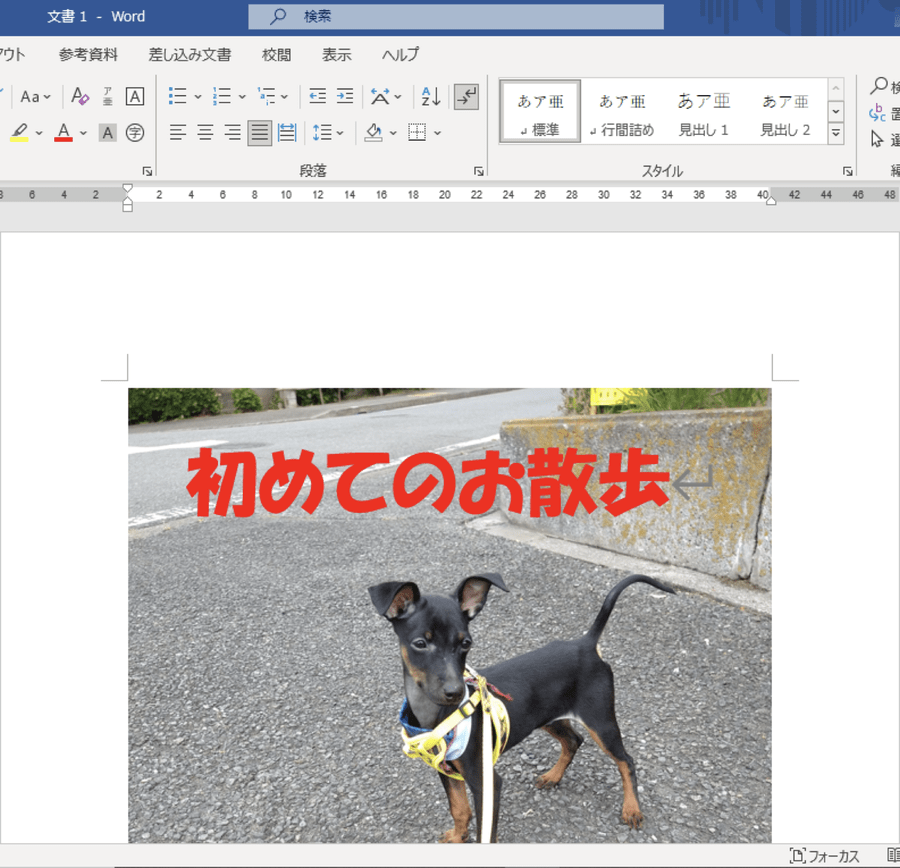The image size is (900, 868).
Task: Open 差し込み文書 tab
Action: (x=190, y=55)
